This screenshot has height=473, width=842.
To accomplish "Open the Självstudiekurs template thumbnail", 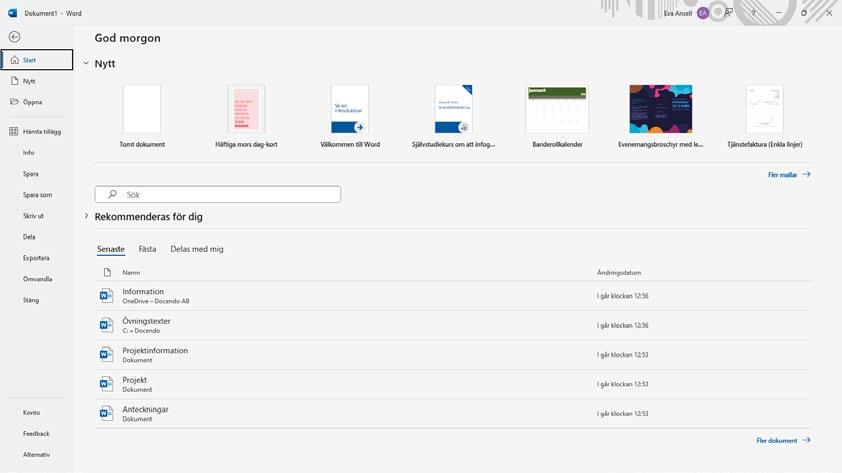I will (x=453, y=109).
